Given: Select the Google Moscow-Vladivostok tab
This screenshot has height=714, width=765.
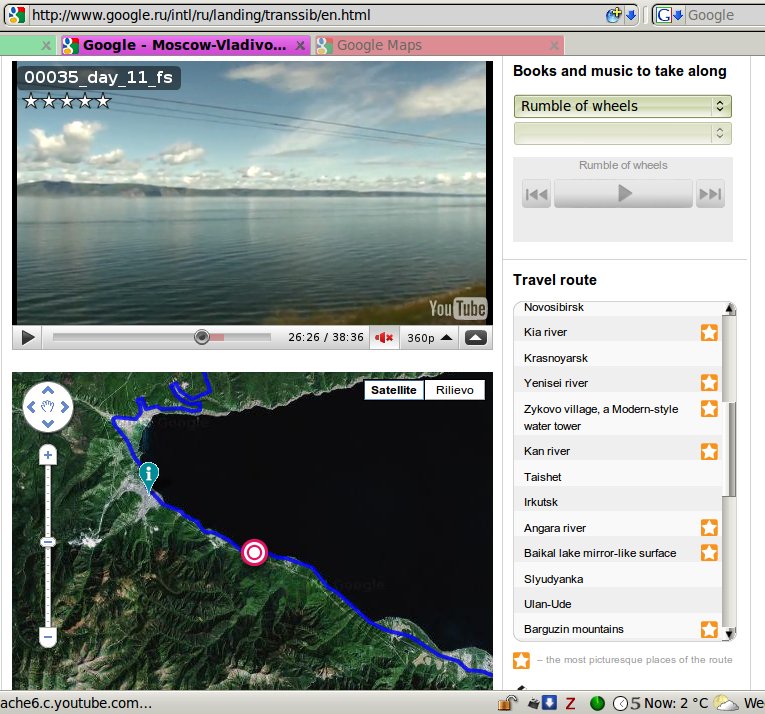Looking at the screenshot, I should (184, 45).
